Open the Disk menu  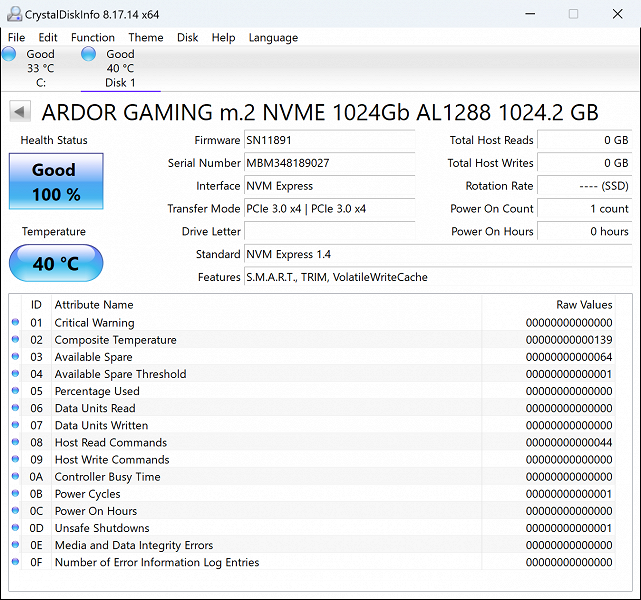click(188, 38)
